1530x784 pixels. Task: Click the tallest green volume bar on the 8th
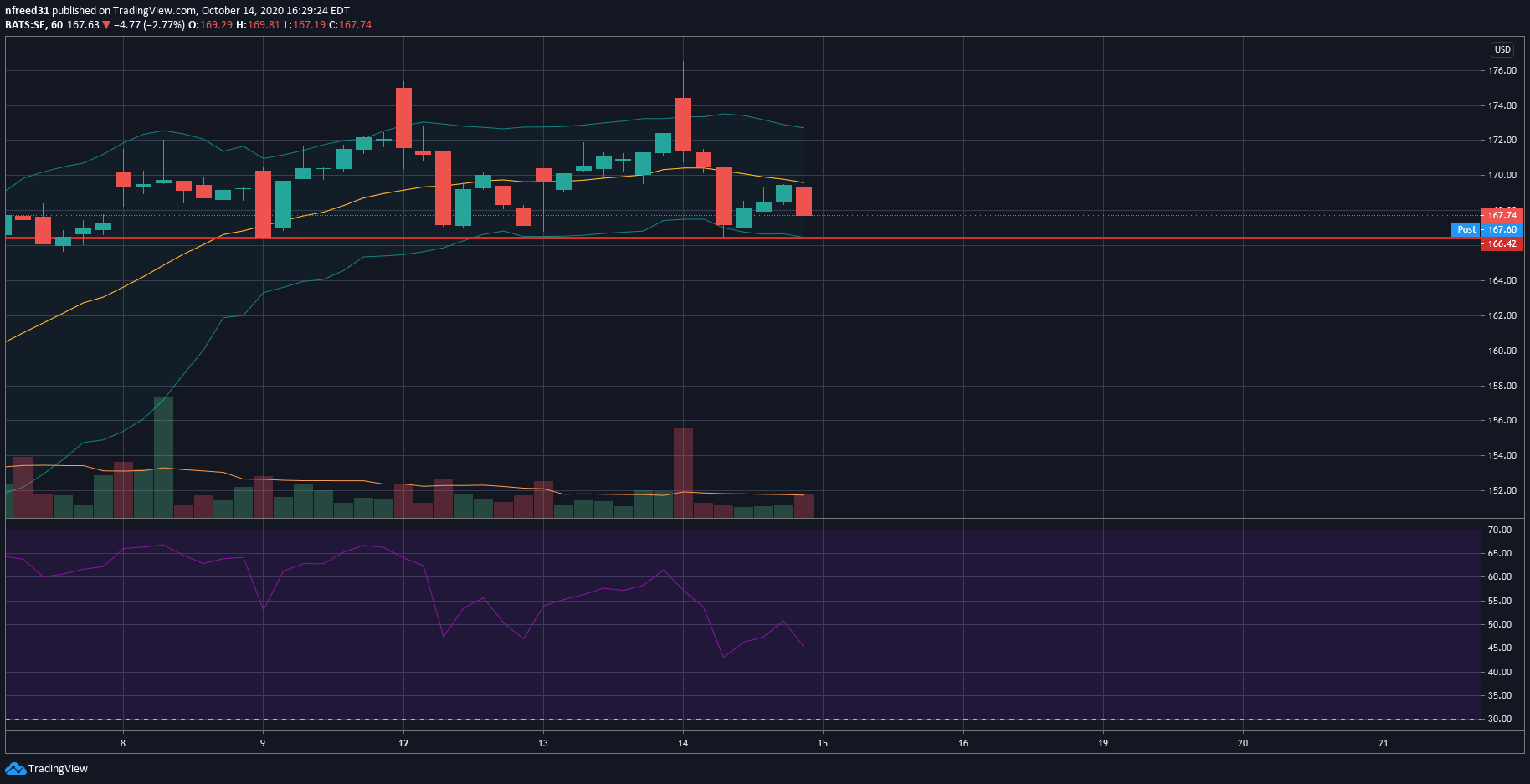click(163, 458)
